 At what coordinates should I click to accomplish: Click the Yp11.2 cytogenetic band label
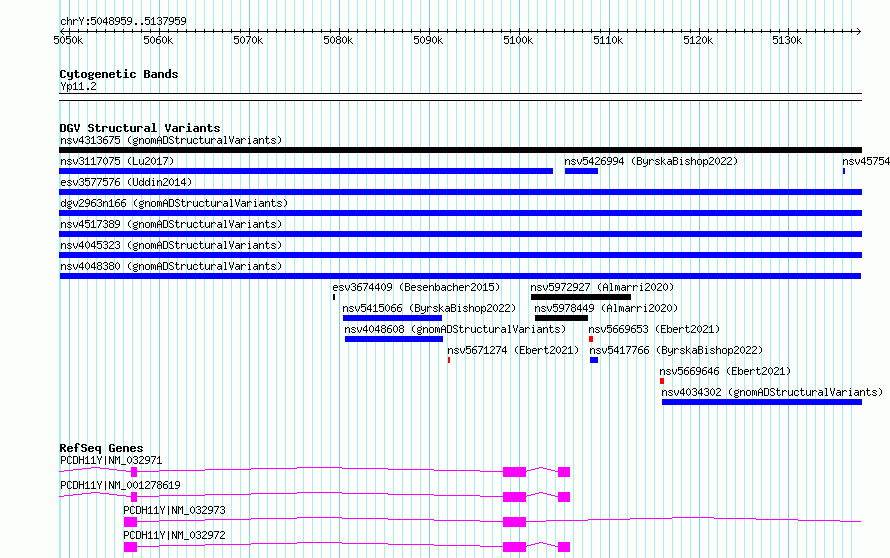78,86
